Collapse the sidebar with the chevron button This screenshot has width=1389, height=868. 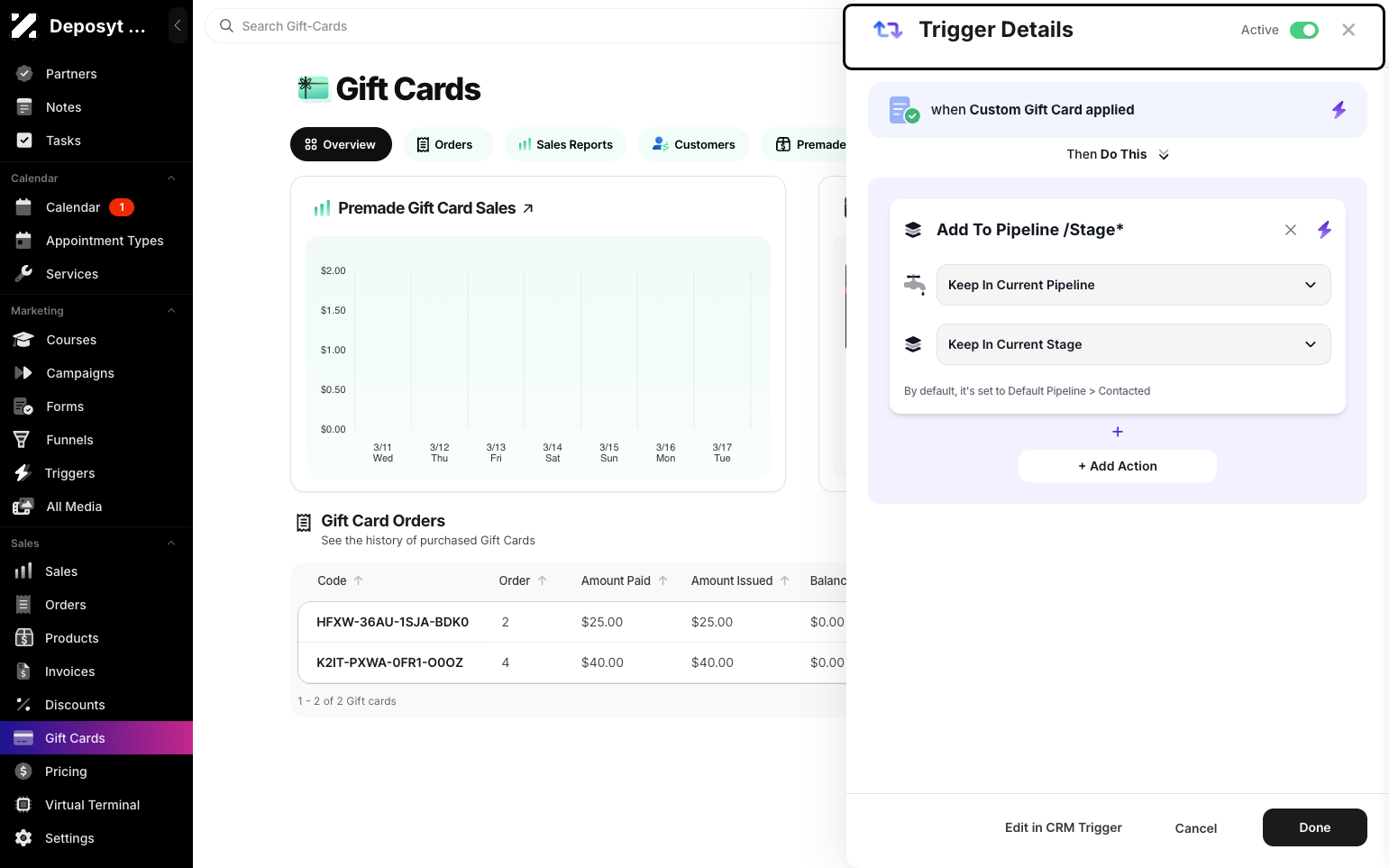coord(178,26)
